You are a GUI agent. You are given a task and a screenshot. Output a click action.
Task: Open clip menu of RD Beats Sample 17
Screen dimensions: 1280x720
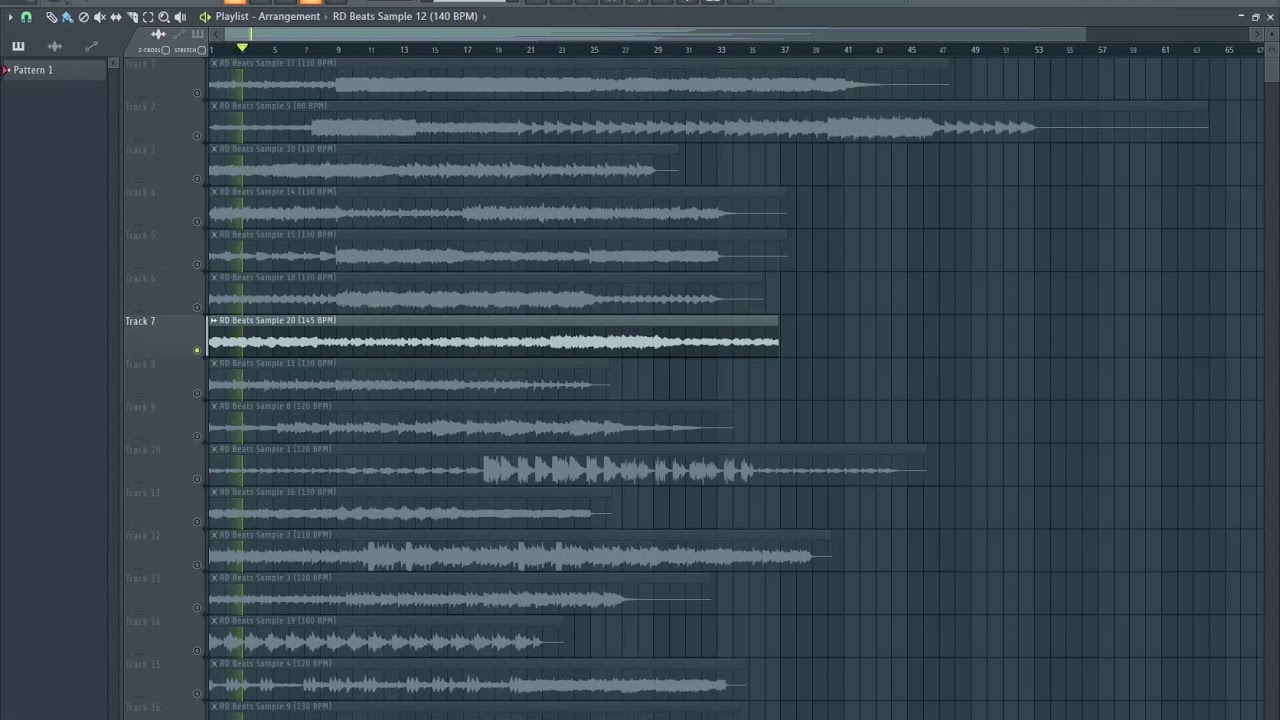tap(214, 63)
